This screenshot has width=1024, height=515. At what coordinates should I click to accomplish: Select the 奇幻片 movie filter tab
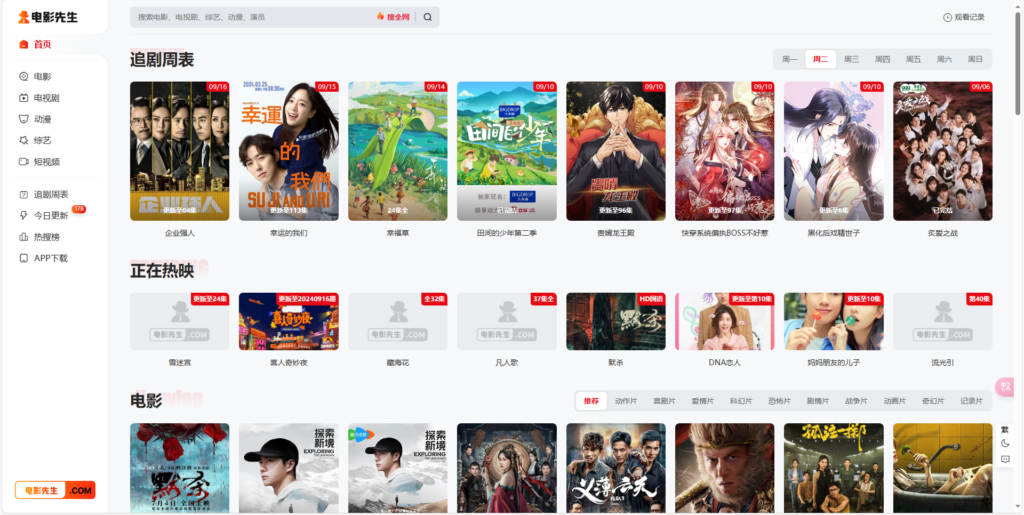(x=933, y=401)
